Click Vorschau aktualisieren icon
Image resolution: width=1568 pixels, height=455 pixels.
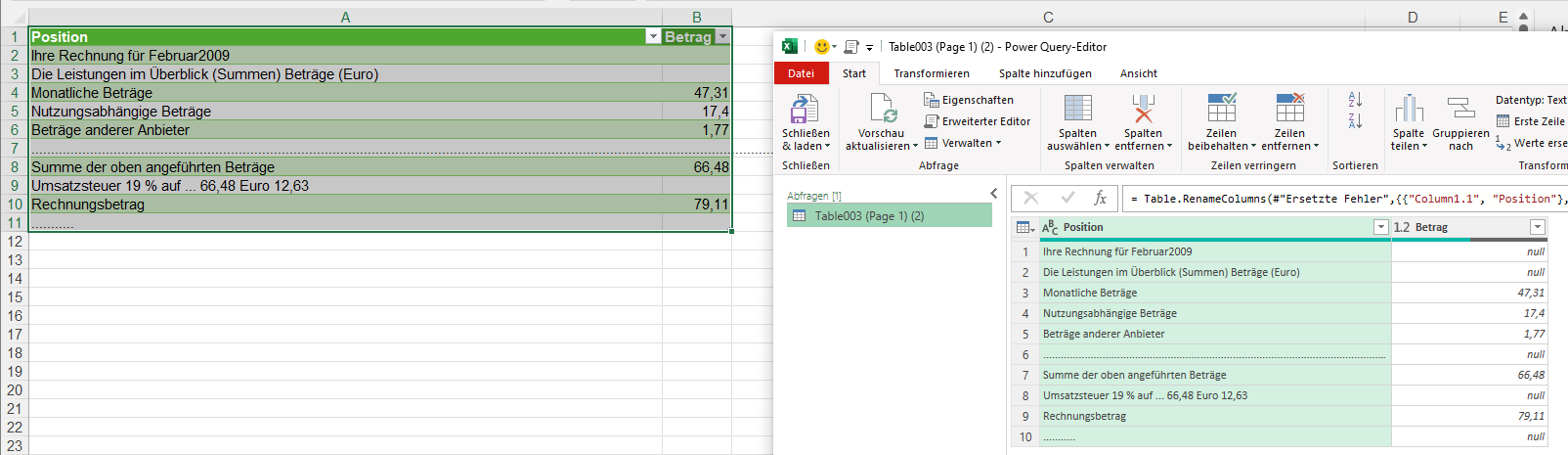[x=882, y=110]
